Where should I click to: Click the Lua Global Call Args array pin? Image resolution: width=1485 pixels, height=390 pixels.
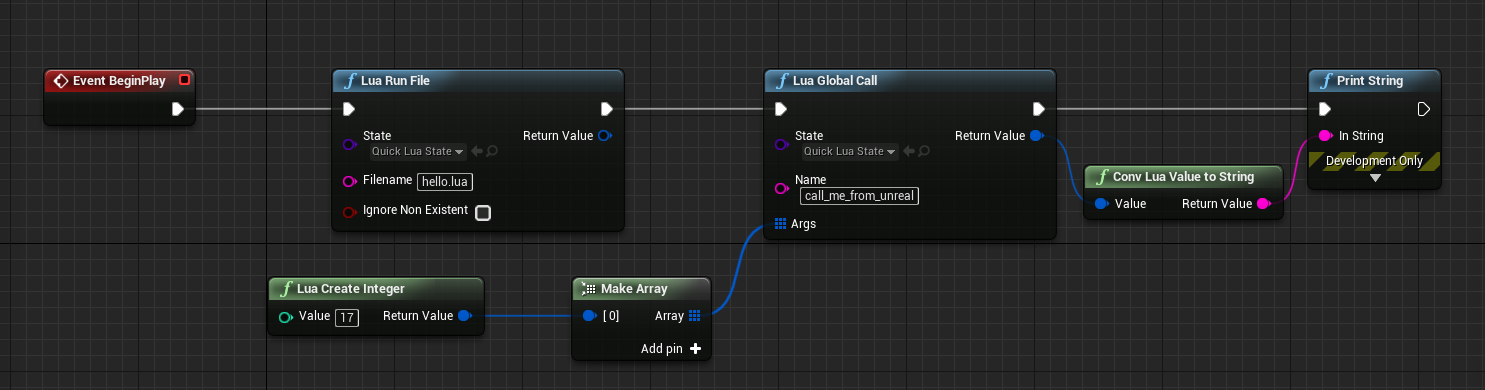tap(781, 224)
